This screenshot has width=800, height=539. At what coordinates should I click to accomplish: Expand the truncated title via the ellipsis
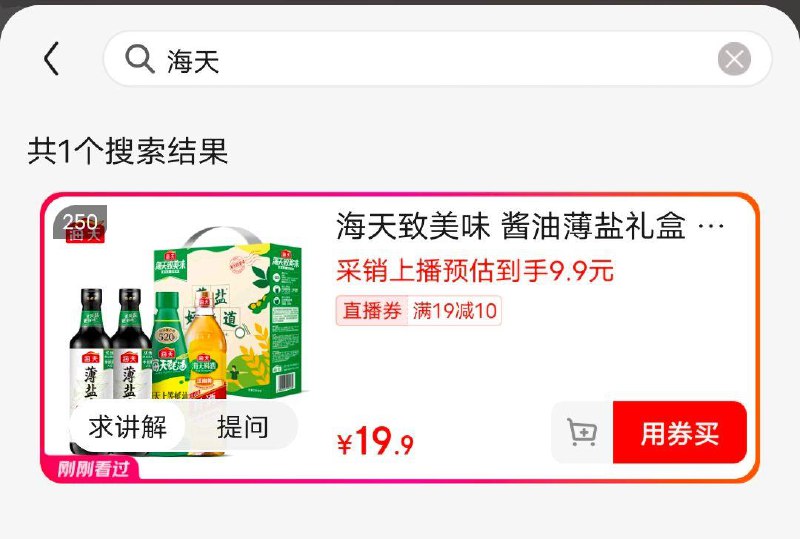point(711,226)
